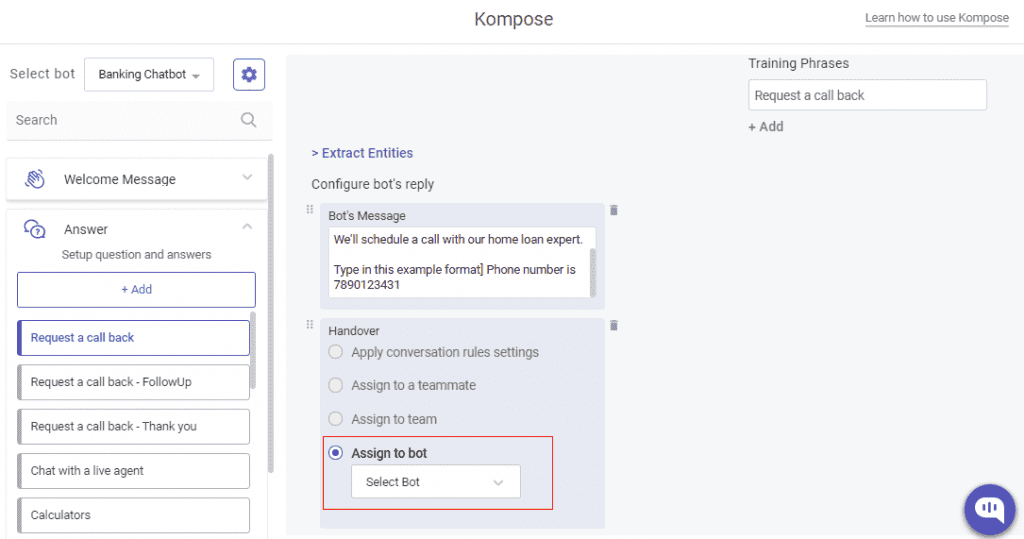The width and height of the screenshot is (1024, 539).
Task: Open Request a call back - Thank you
Action: click(x=134, y=427)
